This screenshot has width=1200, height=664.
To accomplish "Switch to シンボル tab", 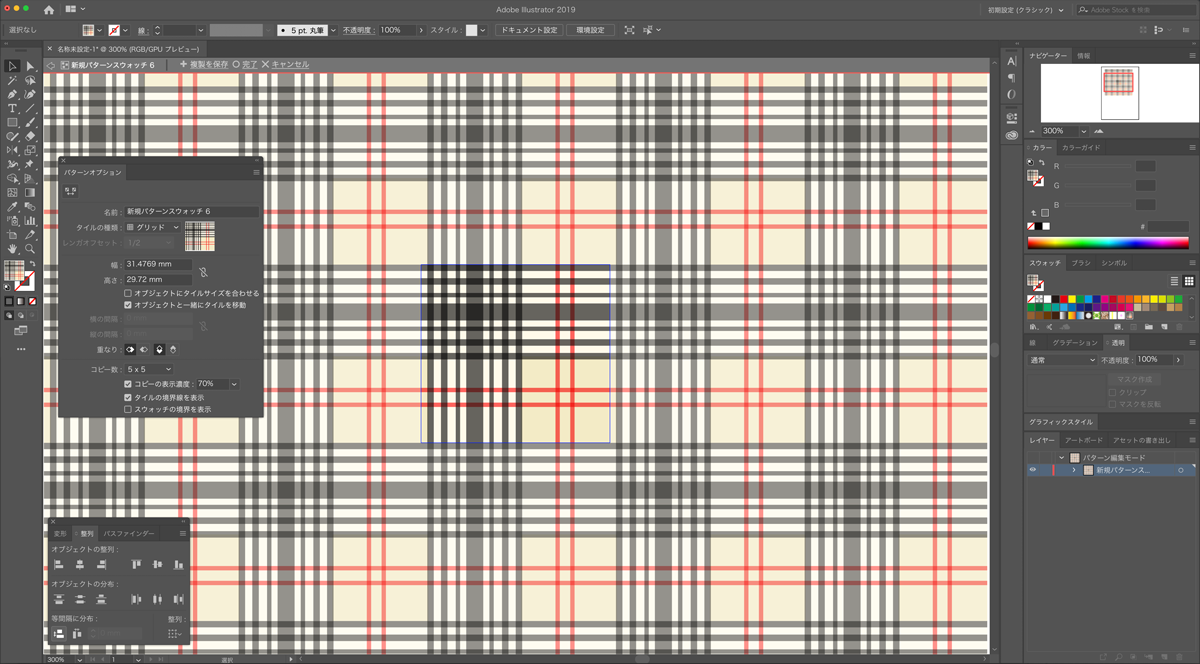I will pyautogui.click(x=1113, y=263).
